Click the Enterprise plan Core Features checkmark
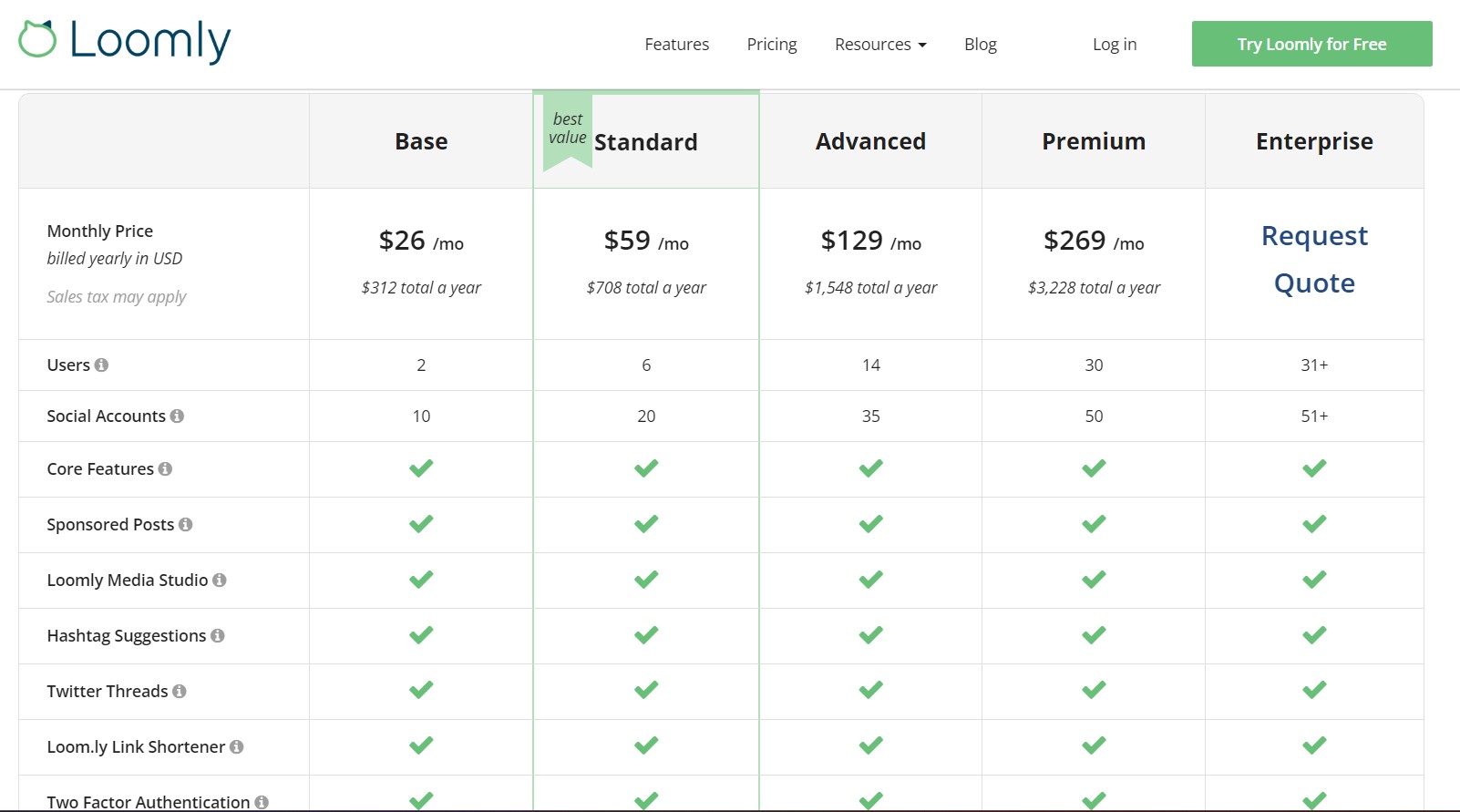This screenshot has width=1460, height=812. point(1314,468)
